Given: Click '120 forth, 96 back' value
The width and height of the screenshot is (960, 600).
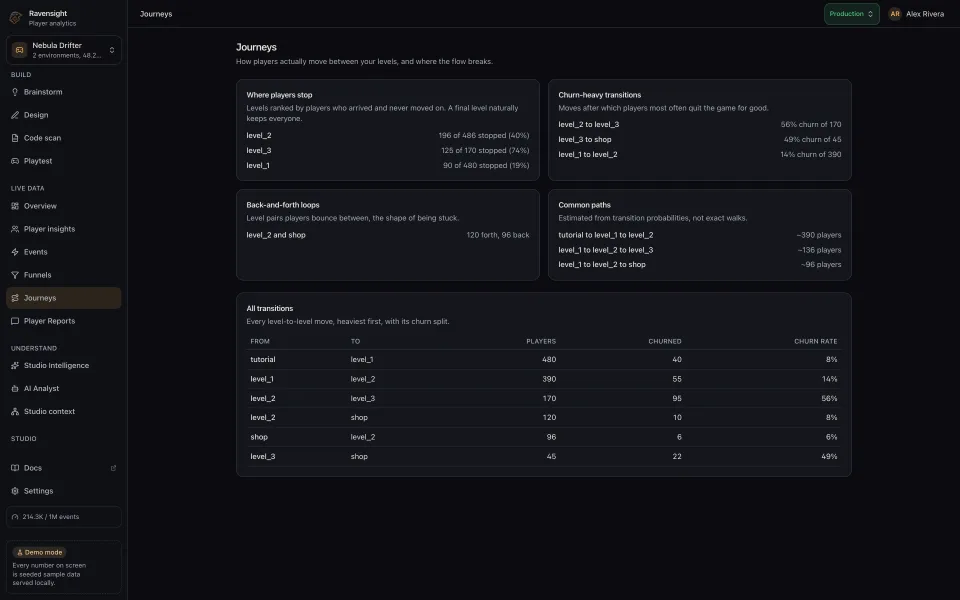Looking at the screenshot, I should point(498,234).
